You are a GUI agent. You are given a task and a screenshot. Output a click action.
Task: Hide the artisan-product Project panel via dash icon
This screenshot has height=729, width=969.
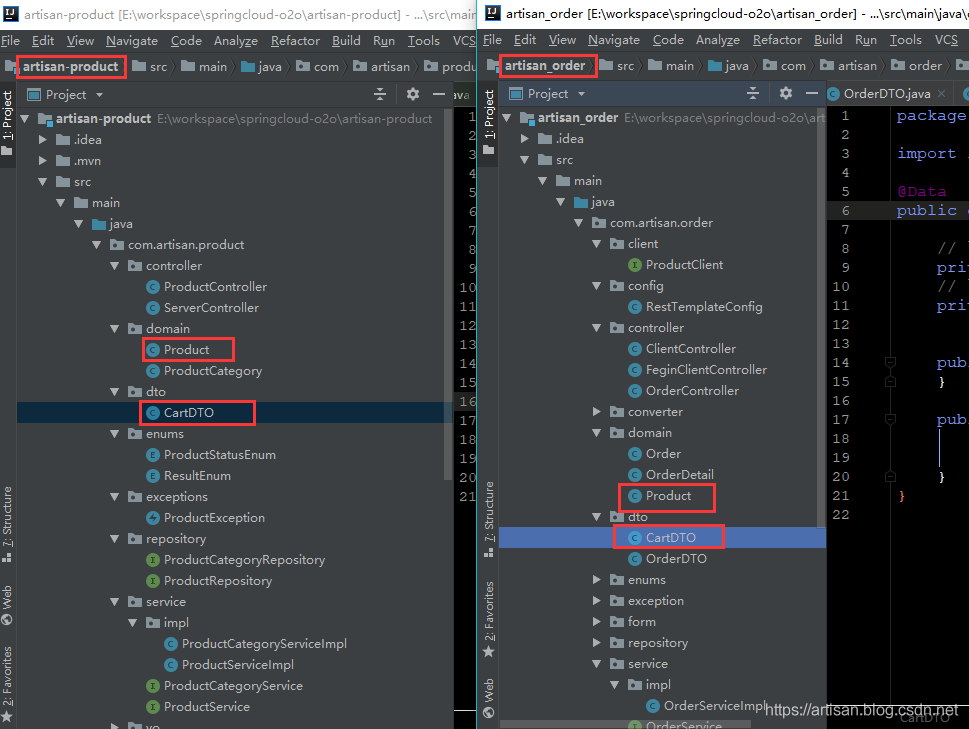(x=438, y=94)
